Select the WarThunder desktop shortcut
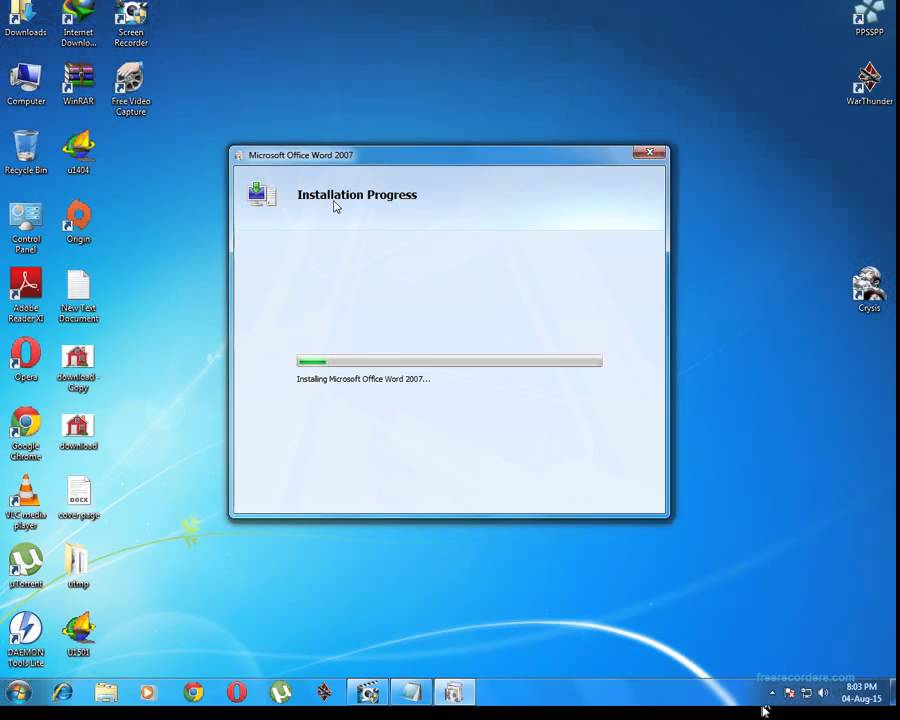 (869, 84)
